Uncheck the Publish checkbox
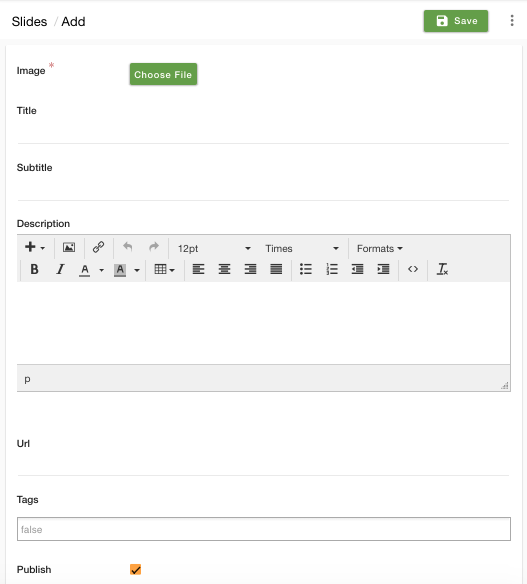 coord(136,569)
